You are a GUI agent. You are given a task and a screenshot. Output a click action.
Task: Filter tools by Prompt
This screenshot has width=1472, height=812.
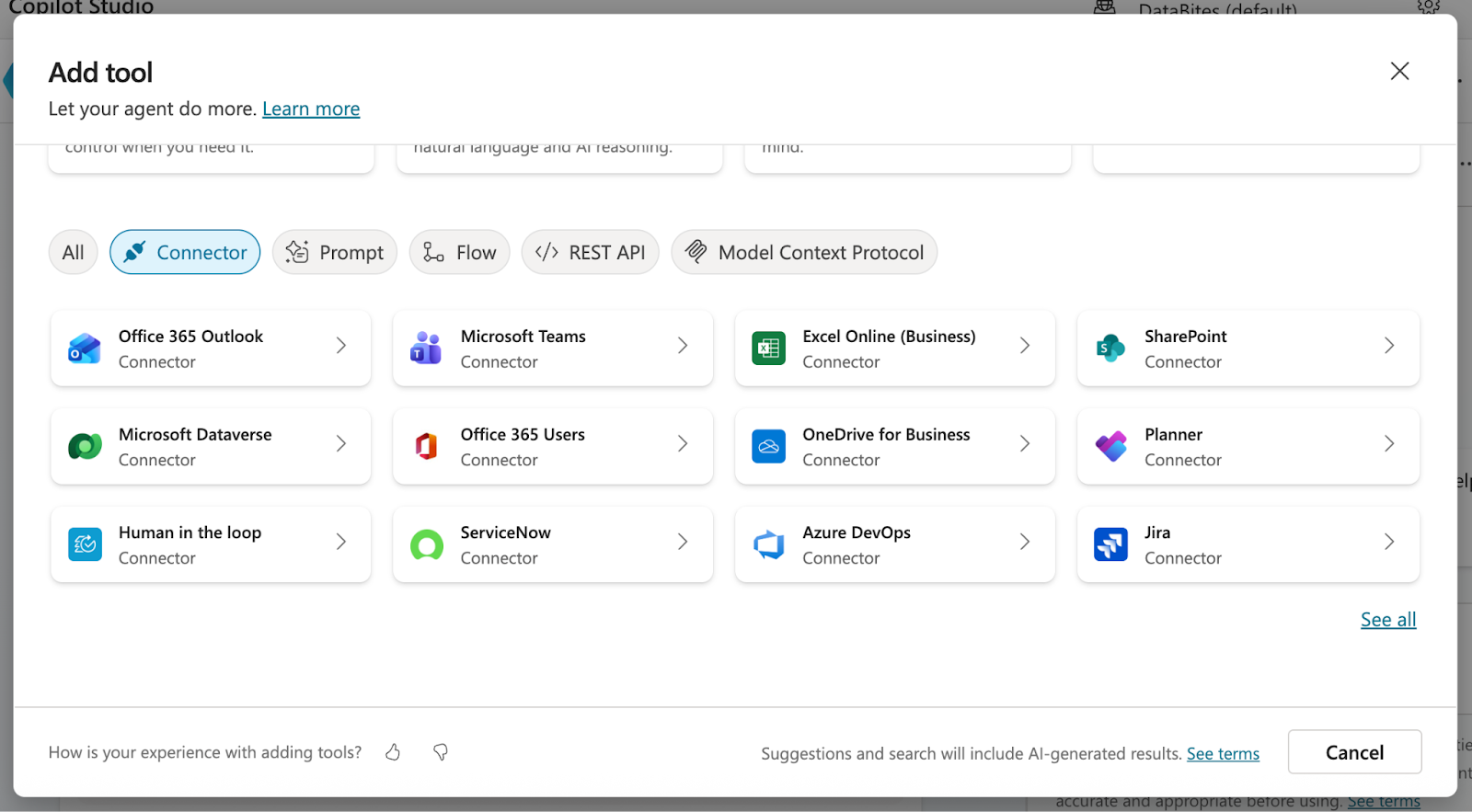click(335, 252)
